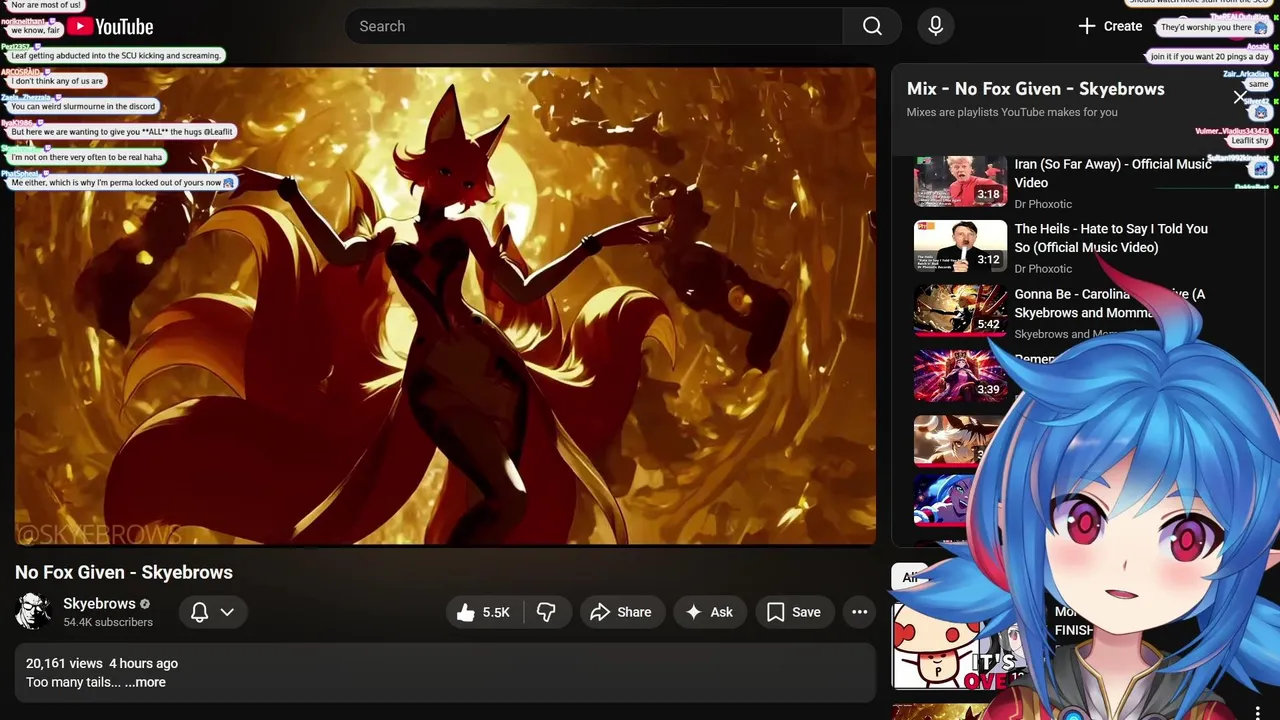Open the 3:39 playlist video thumbnail
The height and width of the screenshot is (720, 1280).
(960, 375)
